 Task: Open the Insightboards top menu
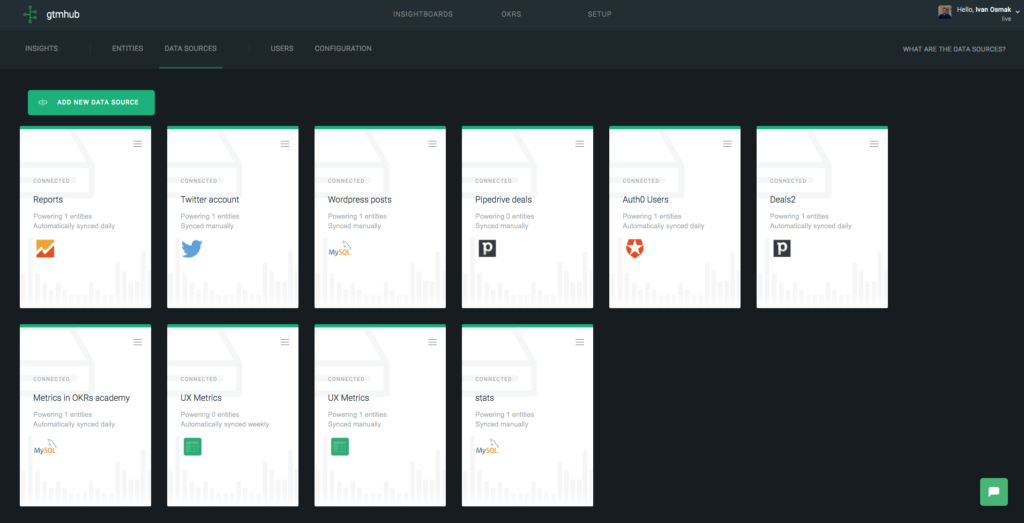(423, 14)
